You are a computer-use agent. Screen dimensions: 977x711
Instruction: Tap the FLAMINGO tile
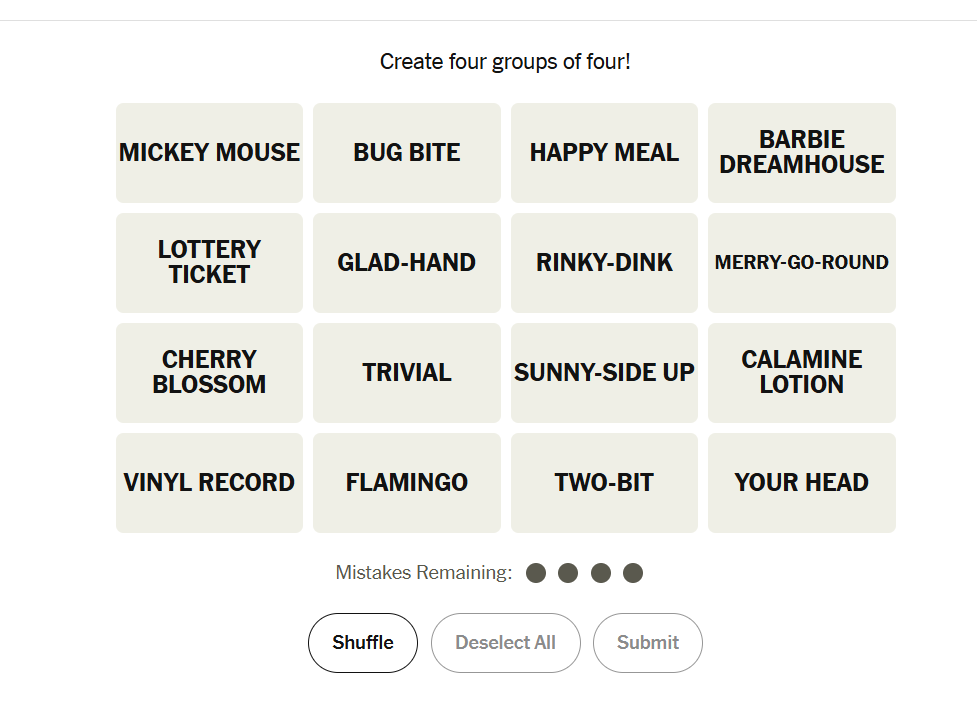pyautogui.click(x=406, y=483)
